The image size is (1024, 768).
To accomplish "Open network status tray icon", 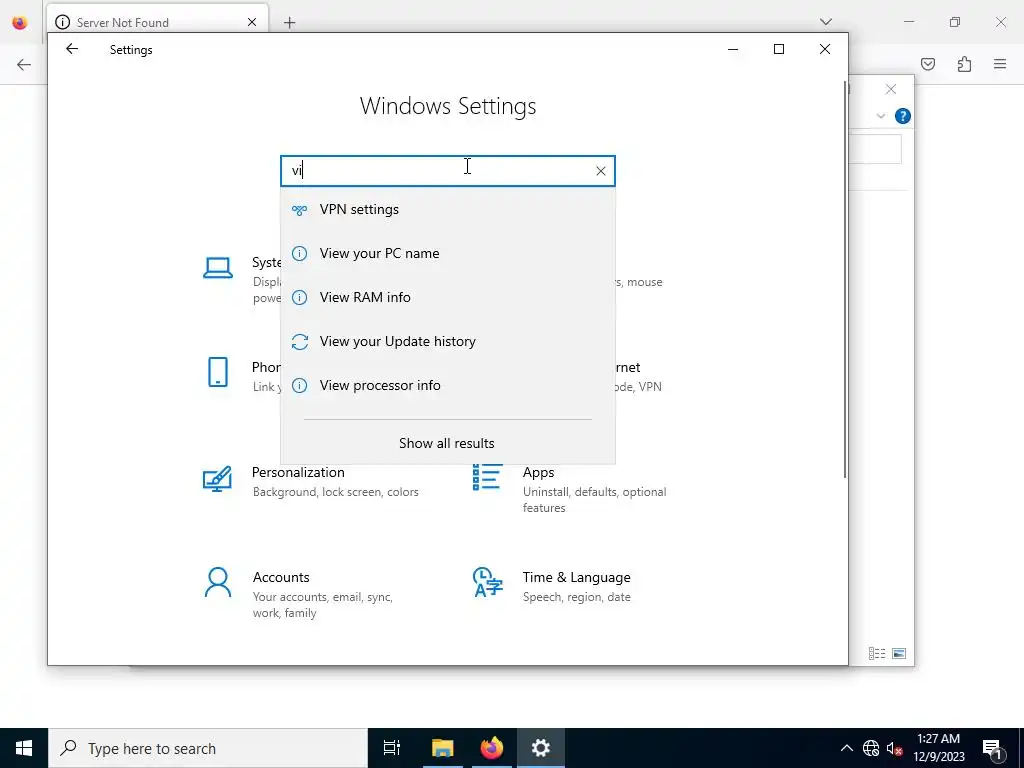I will click(871, 748).
